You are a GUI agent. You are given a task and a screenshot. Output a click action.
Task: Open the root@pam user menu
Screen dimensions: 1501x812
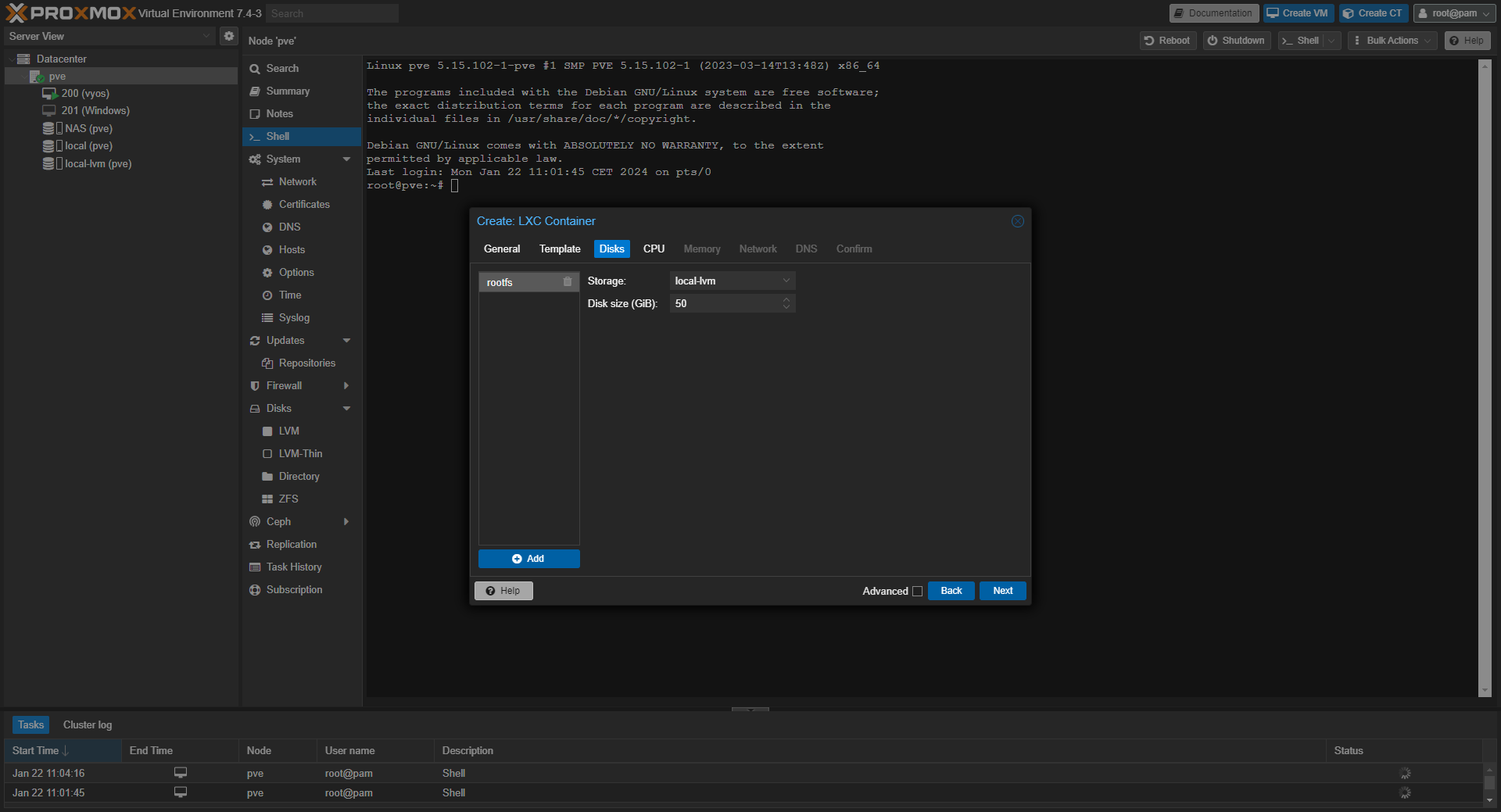pyautogui.click(x=1454, y=13)
